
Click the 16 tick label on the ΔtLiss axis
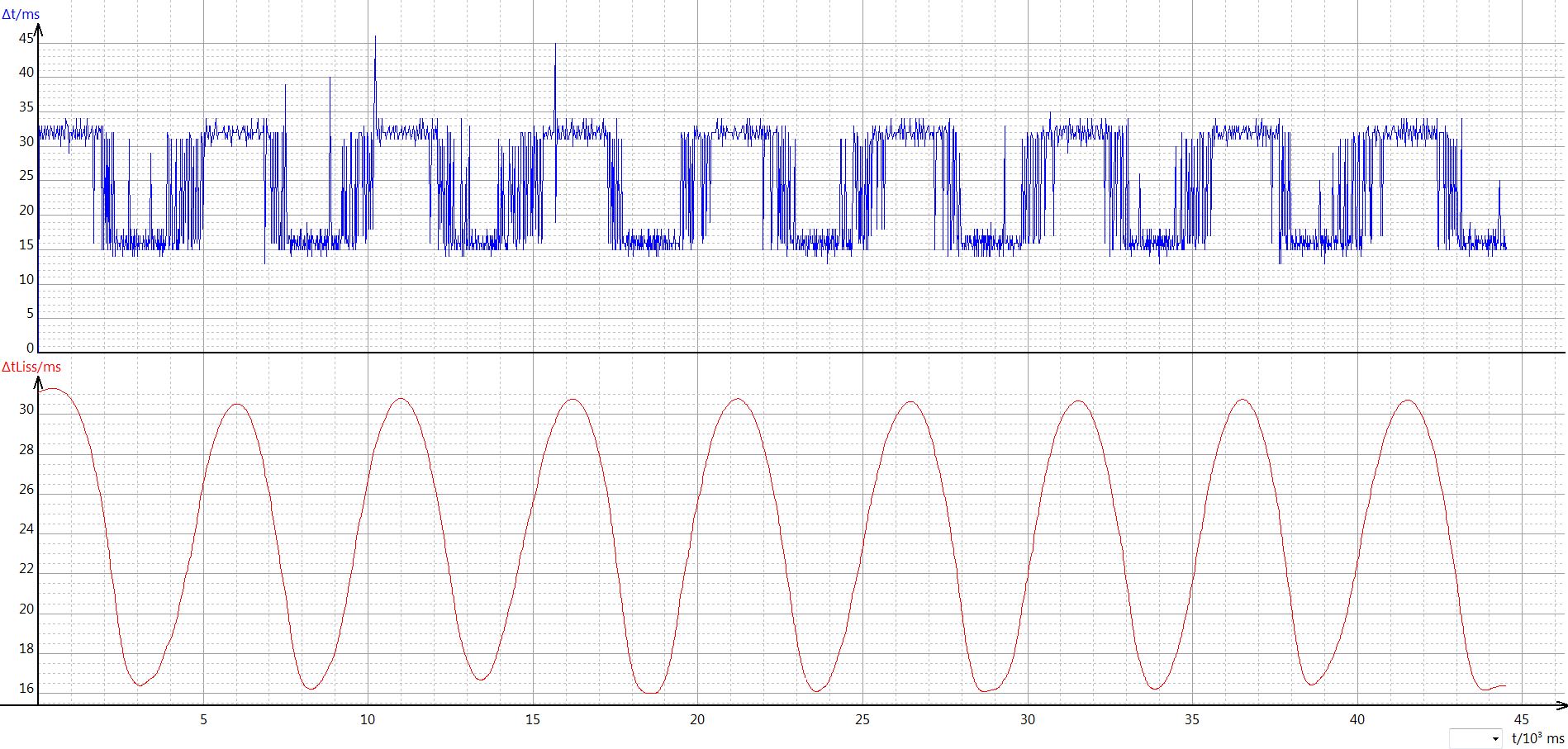coord(26,688)
